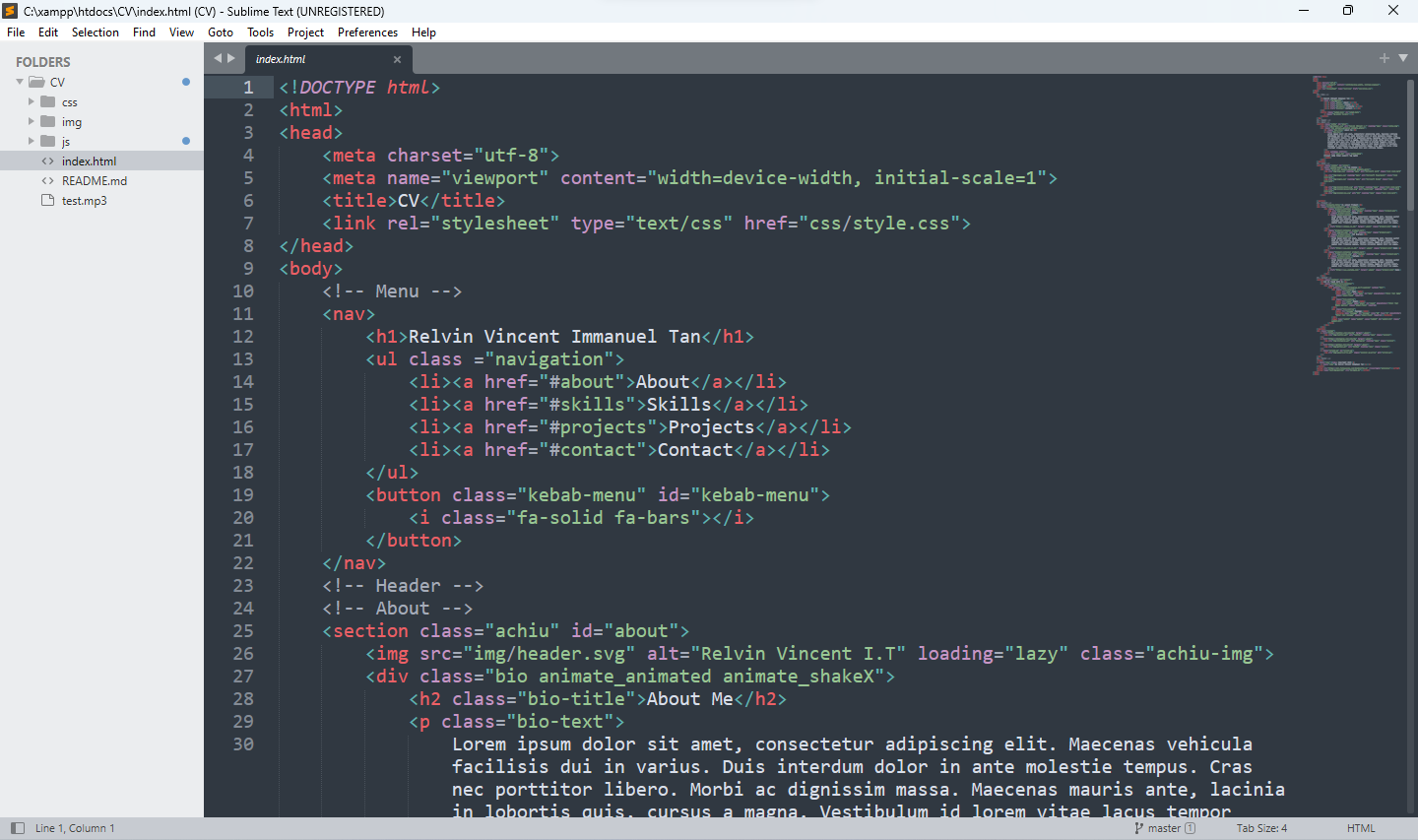The image size is (1418, 840).
Task: Open README.md from the sidebar
Action: coord(94,181)
